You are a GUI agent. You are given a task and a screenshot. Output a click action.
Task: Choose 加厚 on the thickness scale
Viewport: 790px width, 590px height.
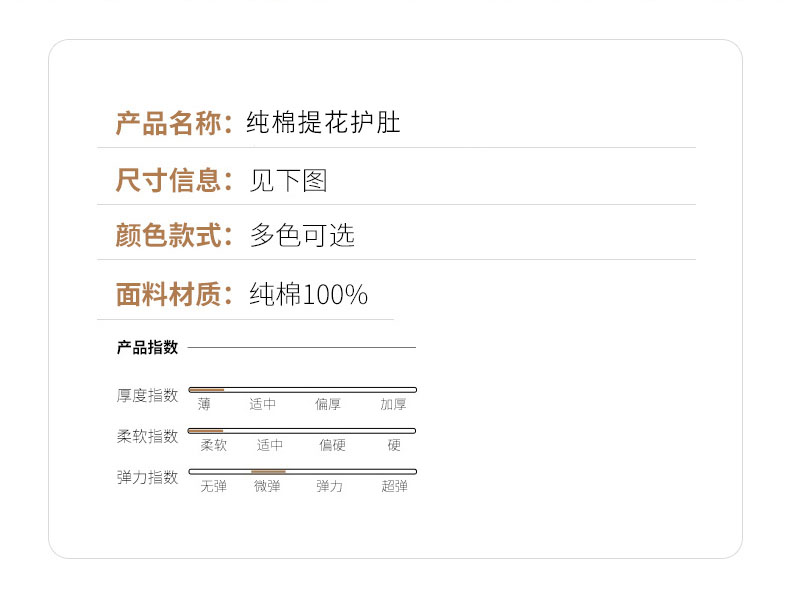(393, 404)
